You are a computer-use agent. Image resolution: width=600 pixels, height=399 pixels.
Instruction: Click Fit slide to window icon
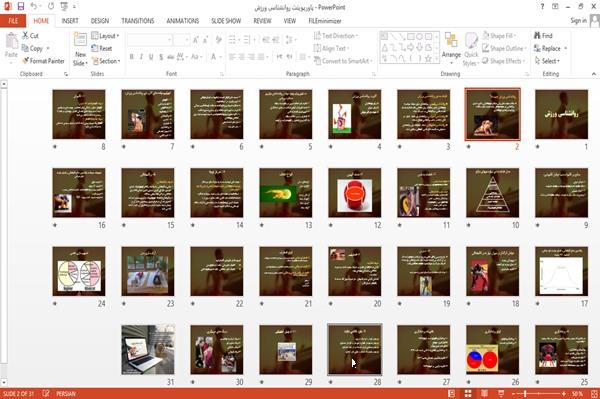(x=594, y=393)
